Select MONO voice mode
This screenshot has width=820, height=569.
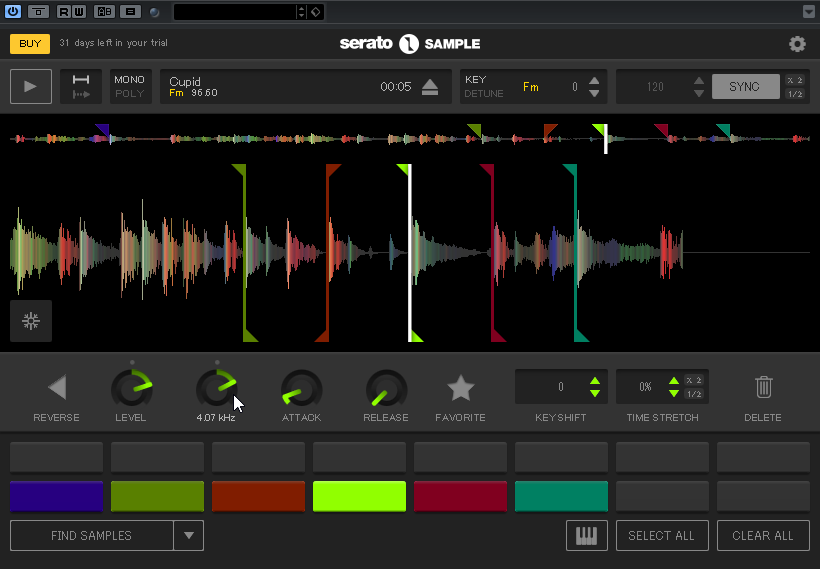[129, 79]
